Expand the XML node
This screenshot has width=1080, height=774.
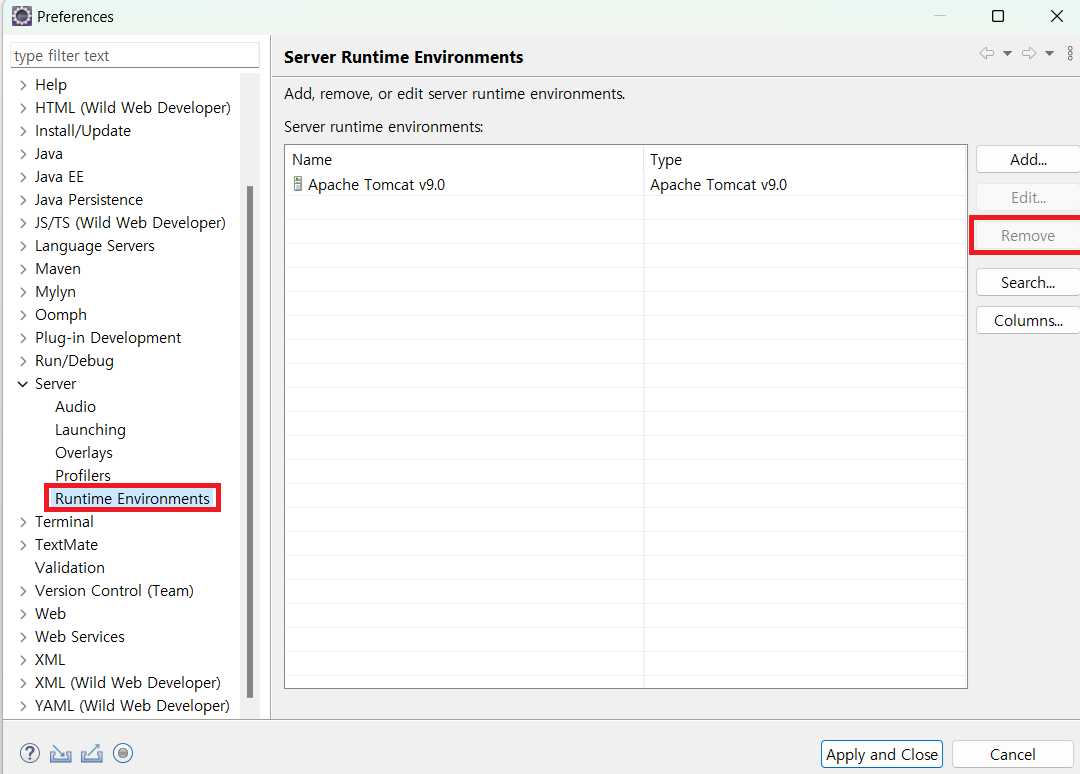pyautogui.click(x=23, y=660)
